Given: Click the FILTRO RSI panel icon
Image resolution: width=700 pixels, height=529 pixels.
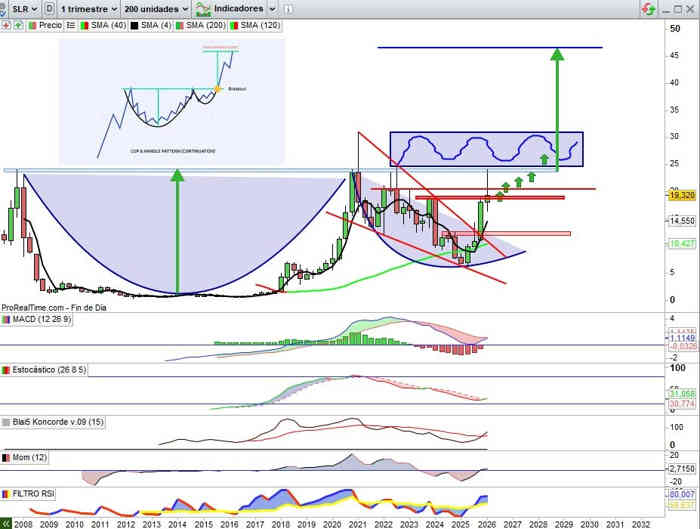Looking at the screenshot, I should [x=6, y=494].
